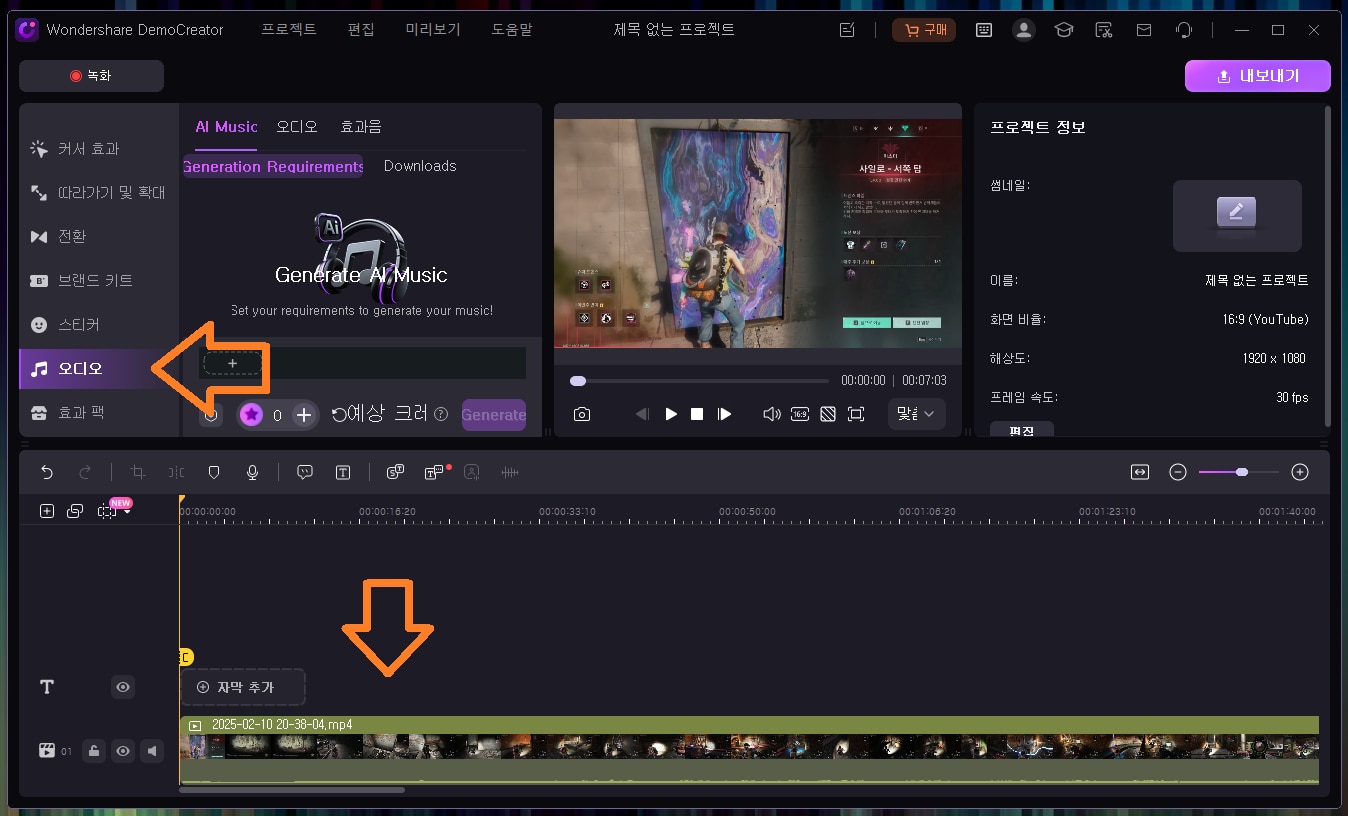
Task: Open 커서 효과 in the sidebar
Action: 99,149
